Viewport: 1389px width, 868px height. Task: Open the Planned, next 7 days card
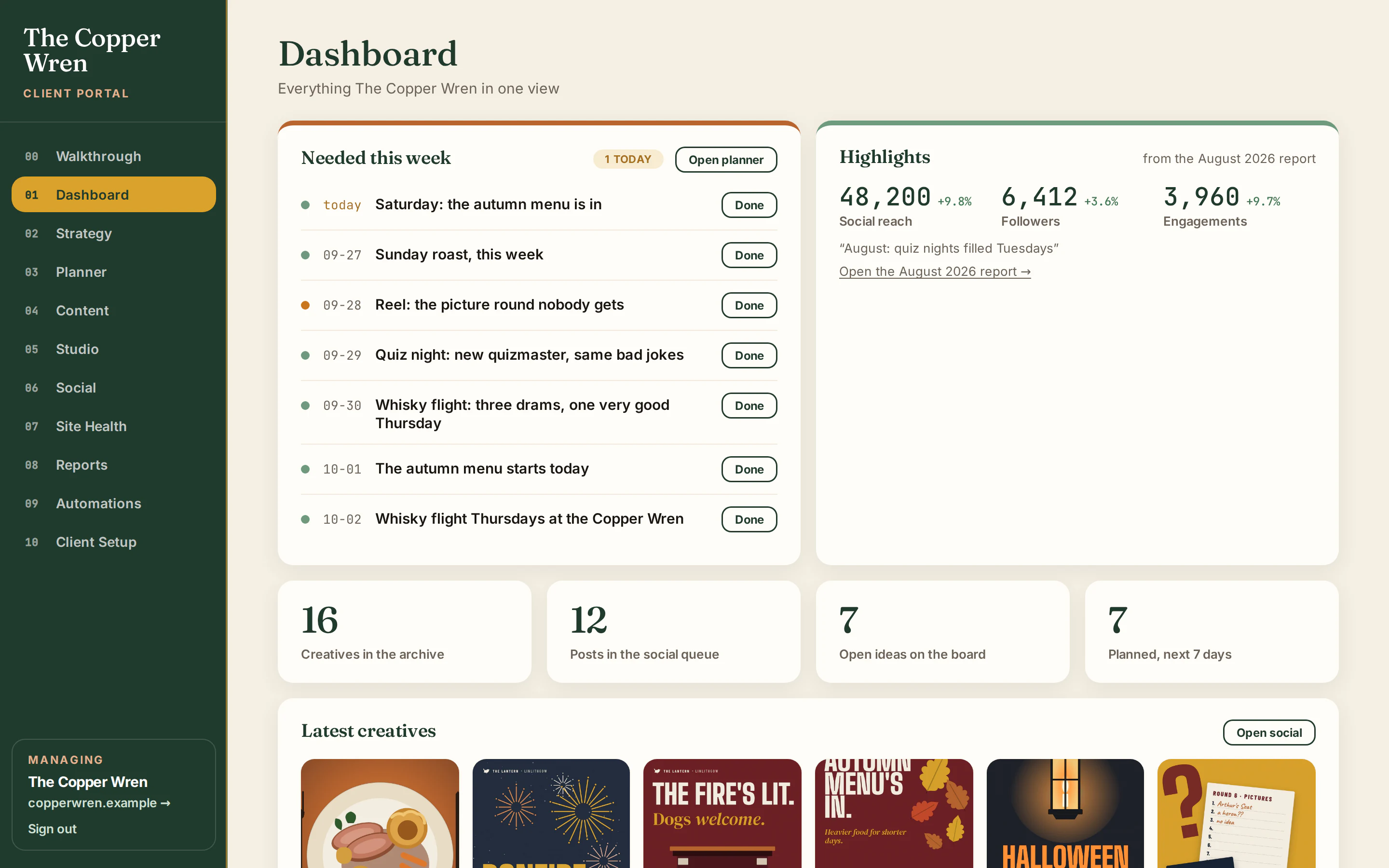point(1212,632)
